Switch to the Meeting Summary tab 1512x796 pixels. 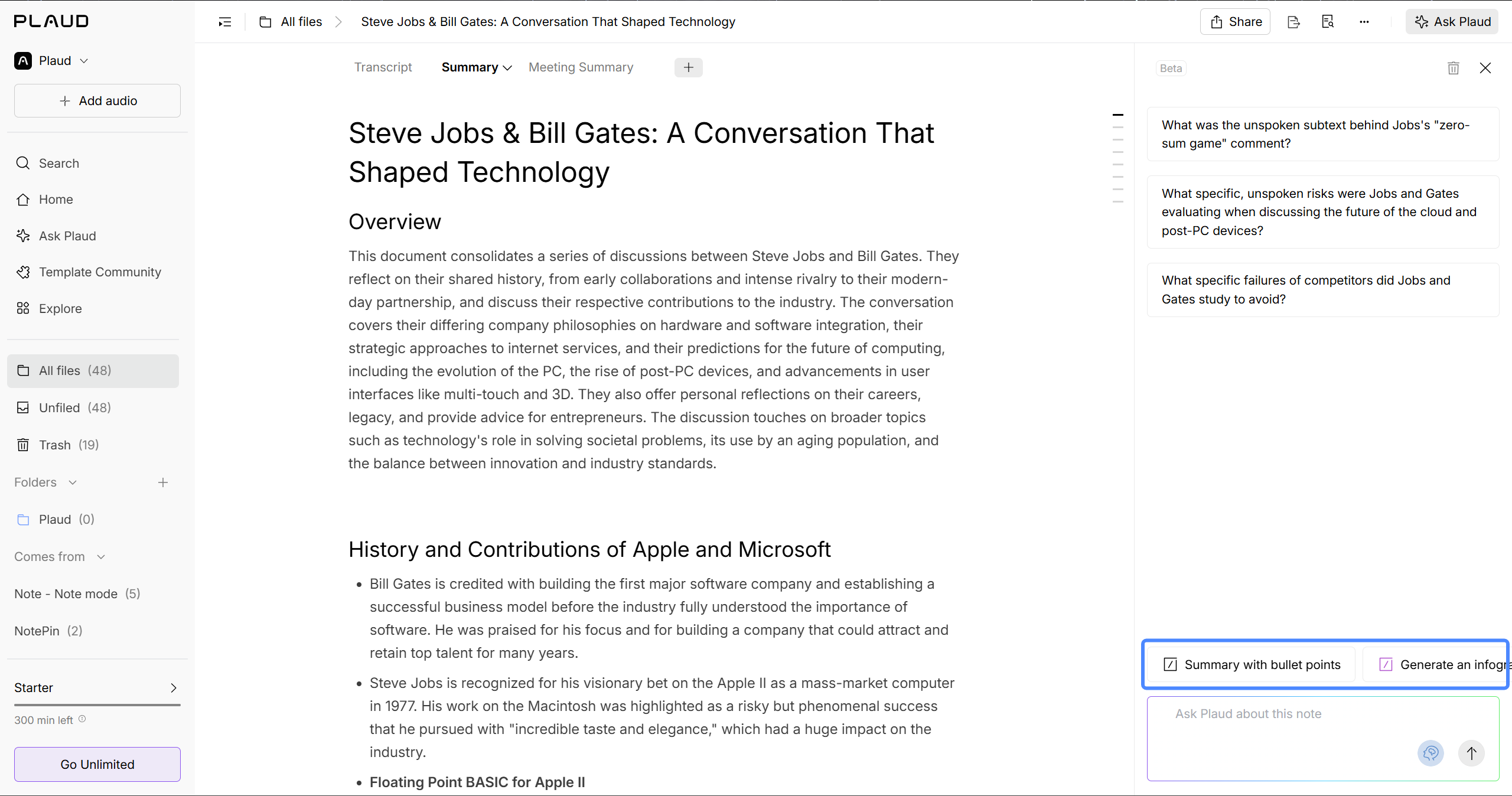coord(581,67)
